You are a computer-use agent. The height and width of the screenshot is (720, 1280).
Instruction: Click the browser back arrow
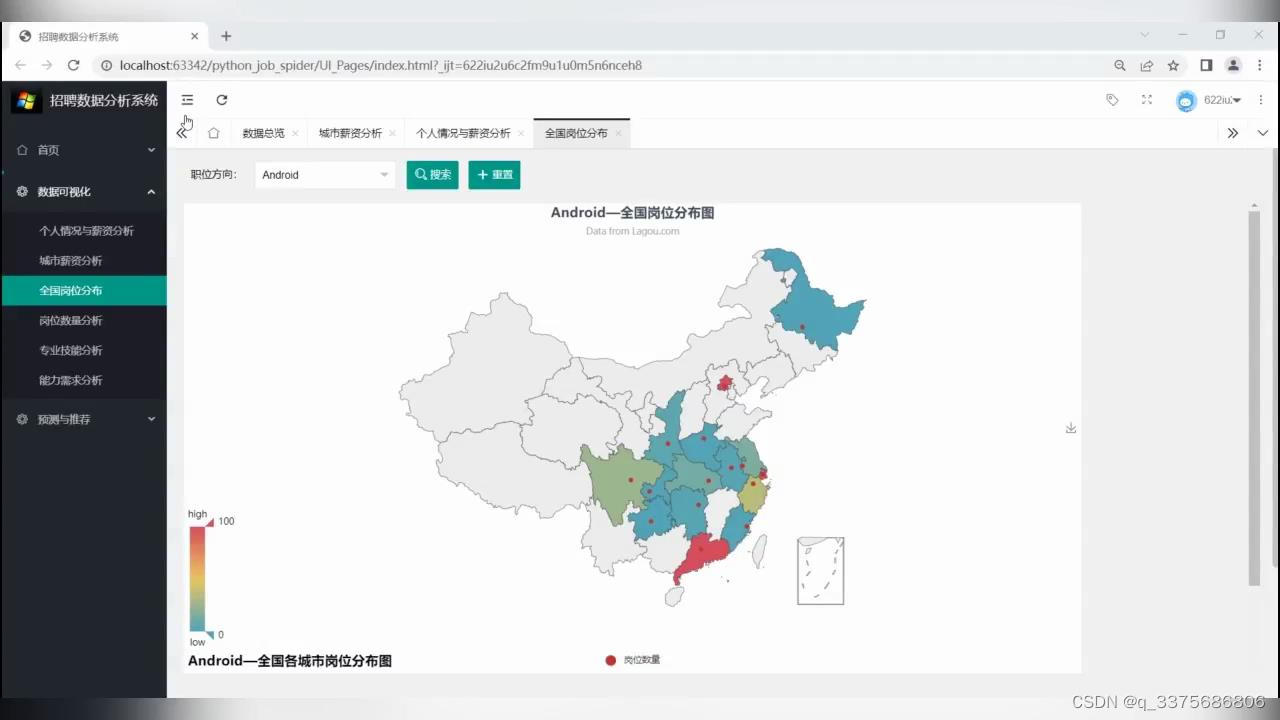click(x=20, y=65)
